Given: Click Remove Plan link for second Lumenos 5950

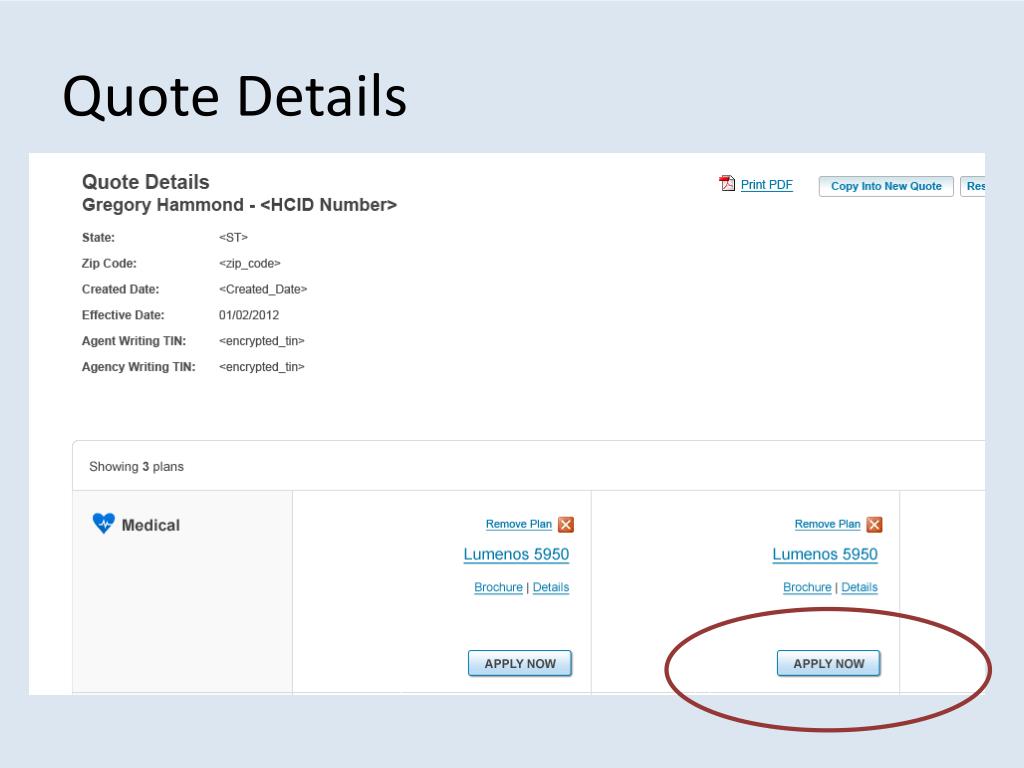Looking at the screenshot, I should [x=827, y=524].
